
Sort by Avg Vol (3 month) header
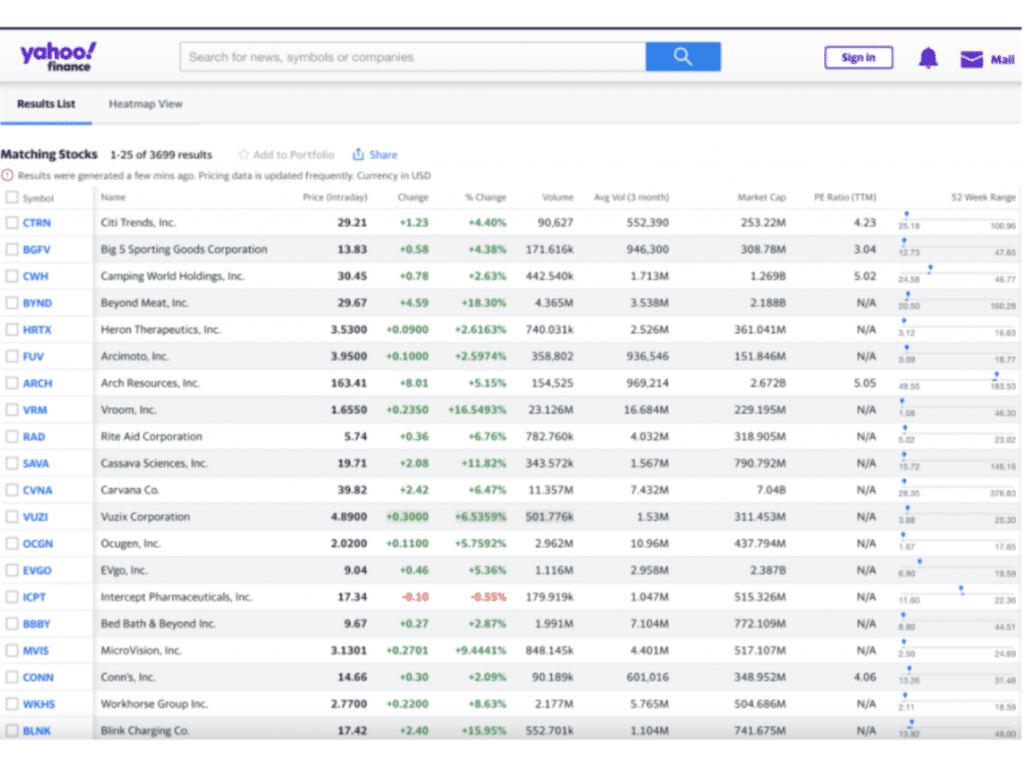(632, 197)
